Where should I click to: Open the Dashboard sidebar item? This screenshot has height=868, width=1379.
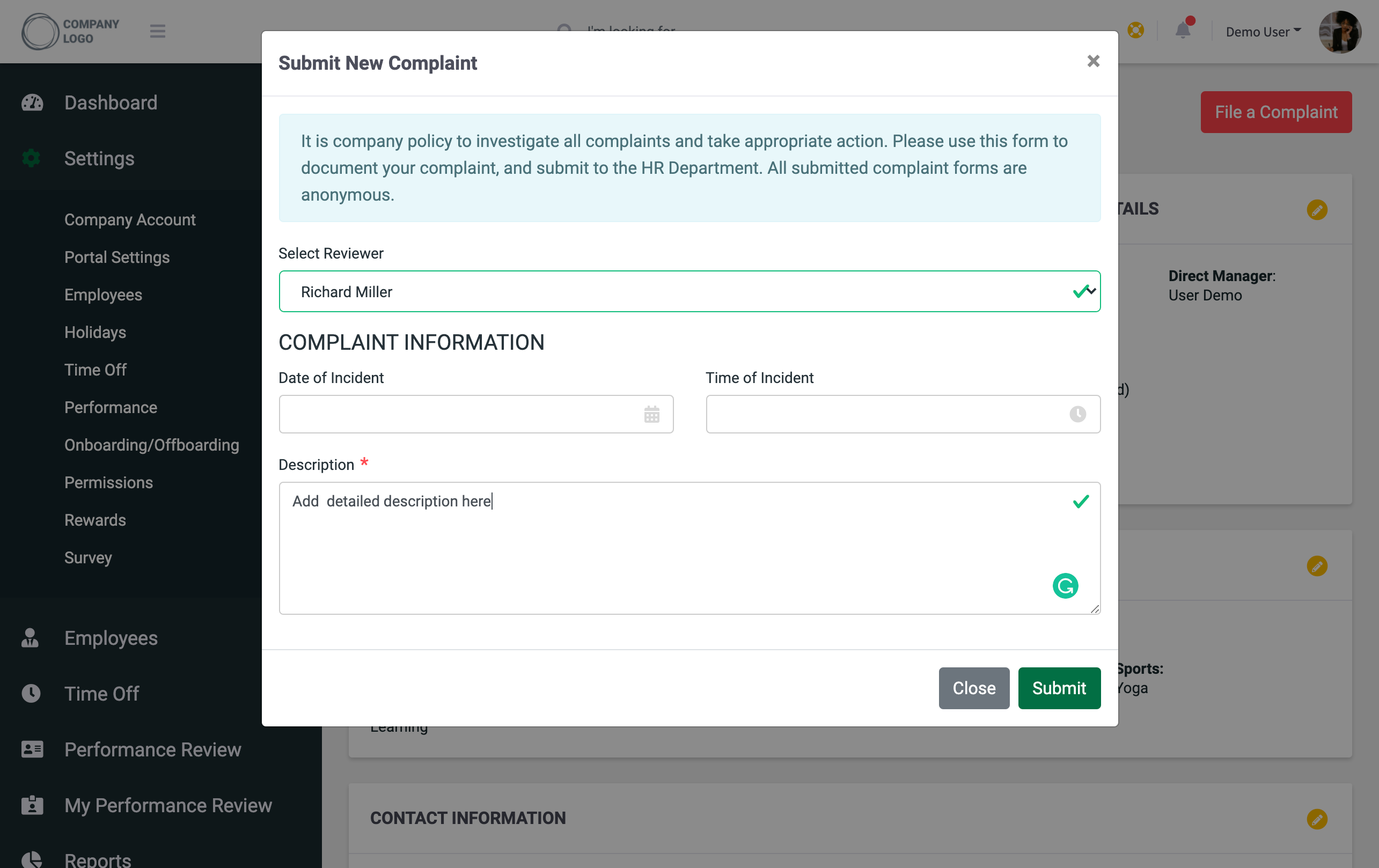[x=111, y=102]
